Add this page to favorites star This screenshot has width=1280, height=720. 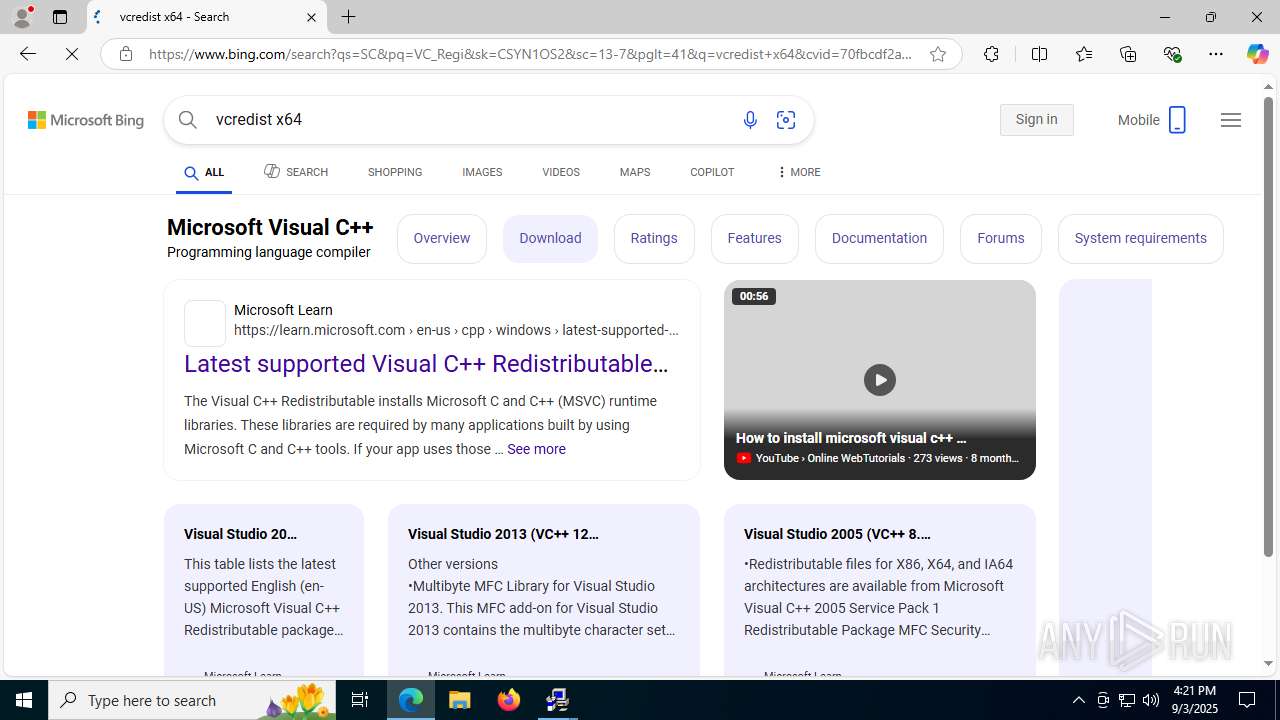(938, 54)
